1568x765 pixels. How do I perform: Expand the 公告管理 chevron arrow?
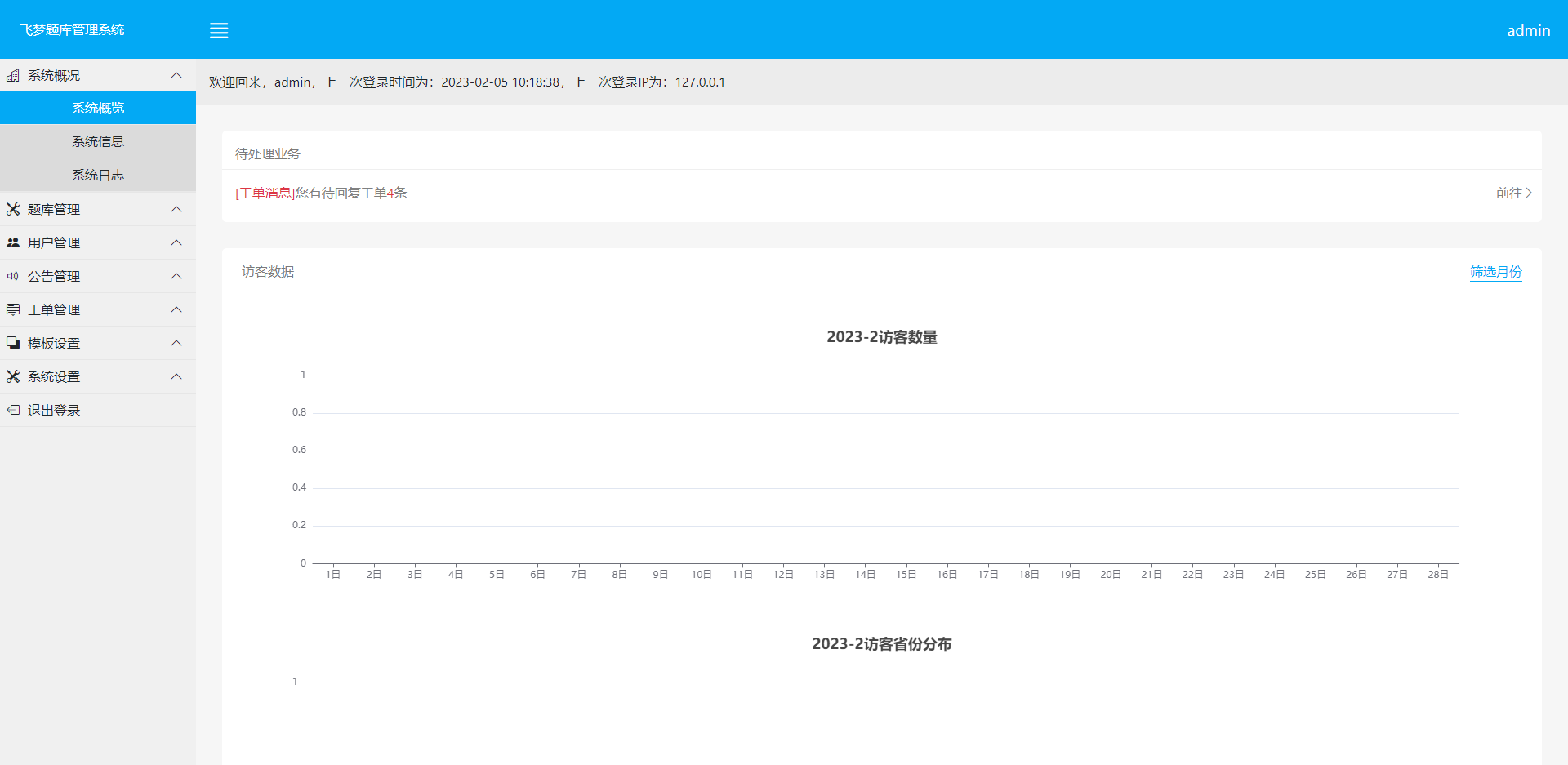coord(176,276)
